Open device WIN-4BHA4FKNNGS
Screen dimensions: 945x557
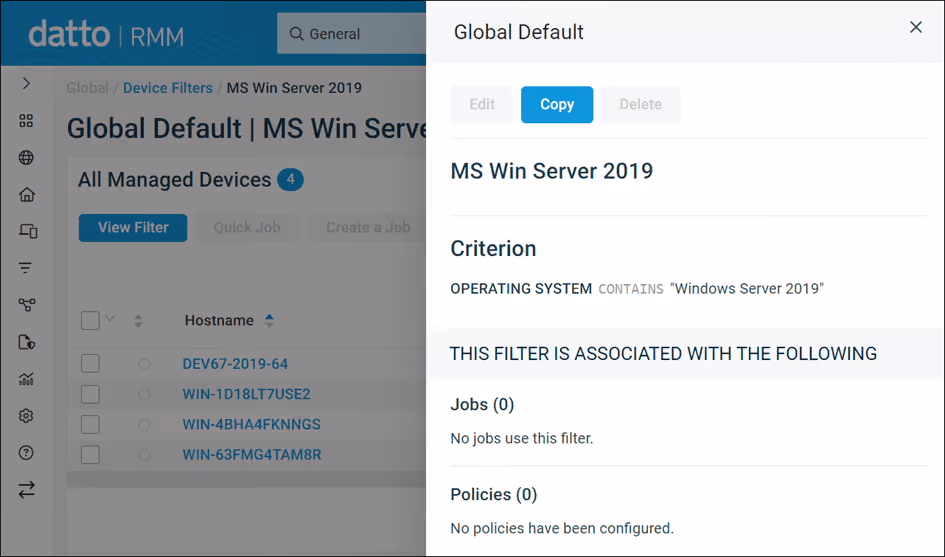pos(251,424)
